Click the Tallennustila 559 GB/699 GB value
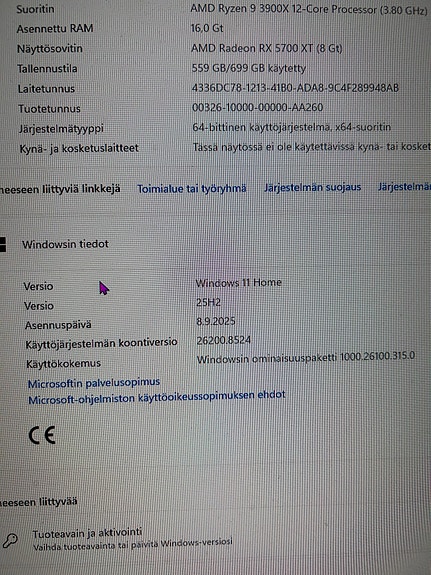 click(249, 68)
